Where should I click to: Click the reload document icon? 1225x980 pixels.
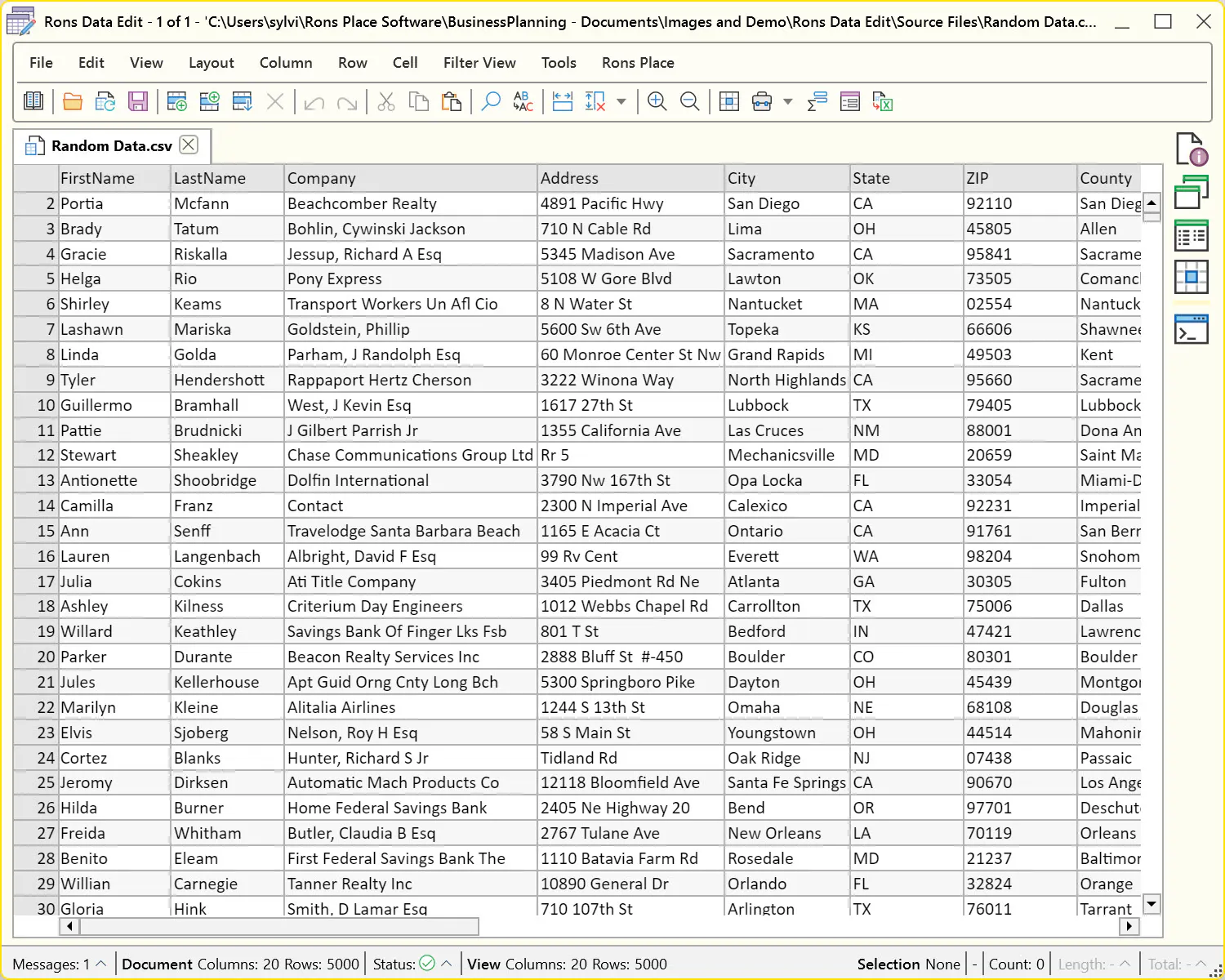point(105,101)
